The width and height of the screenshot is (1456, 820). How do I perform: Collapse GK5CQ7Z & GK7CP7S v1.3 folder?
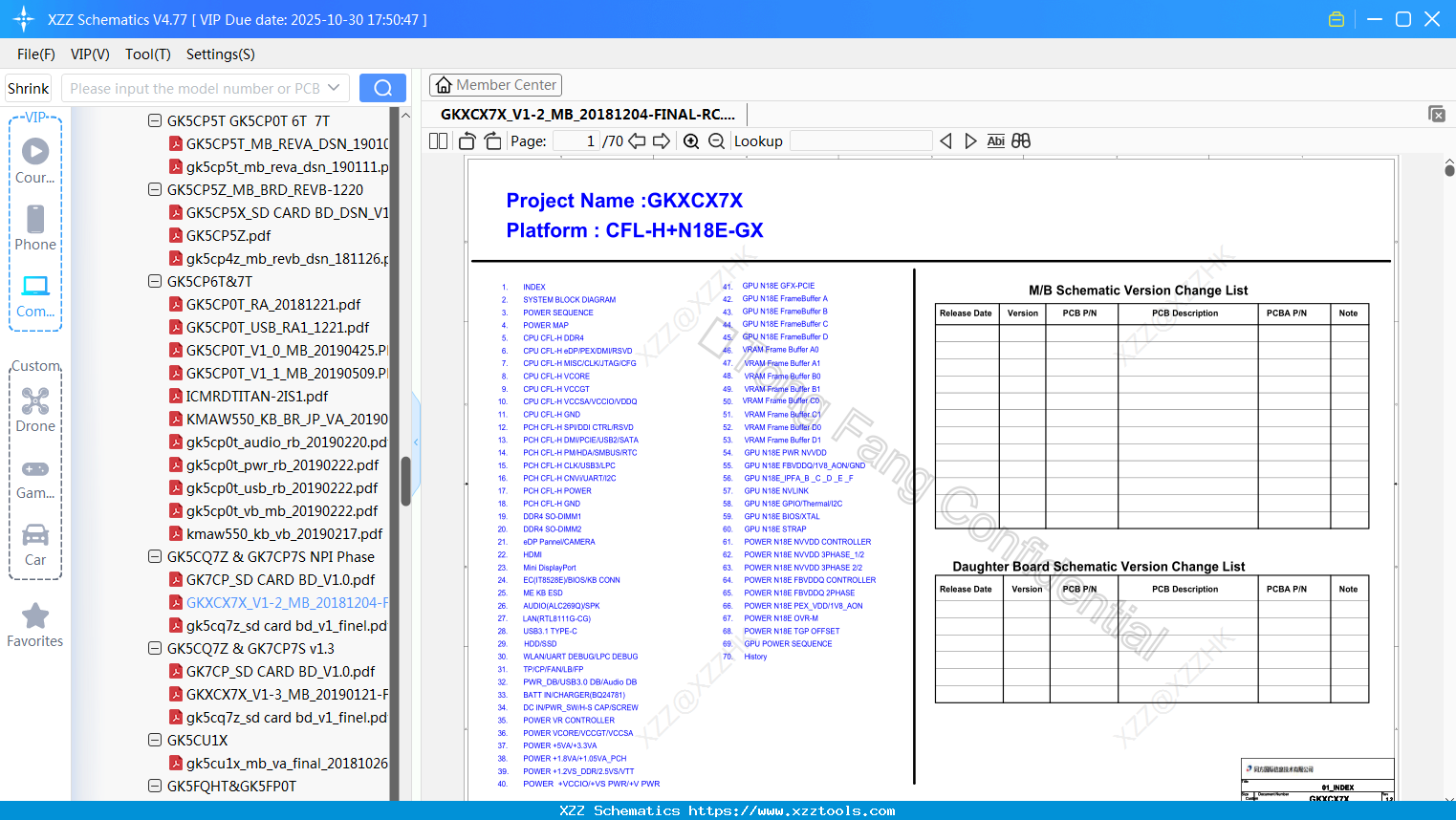tap(155, 648)
